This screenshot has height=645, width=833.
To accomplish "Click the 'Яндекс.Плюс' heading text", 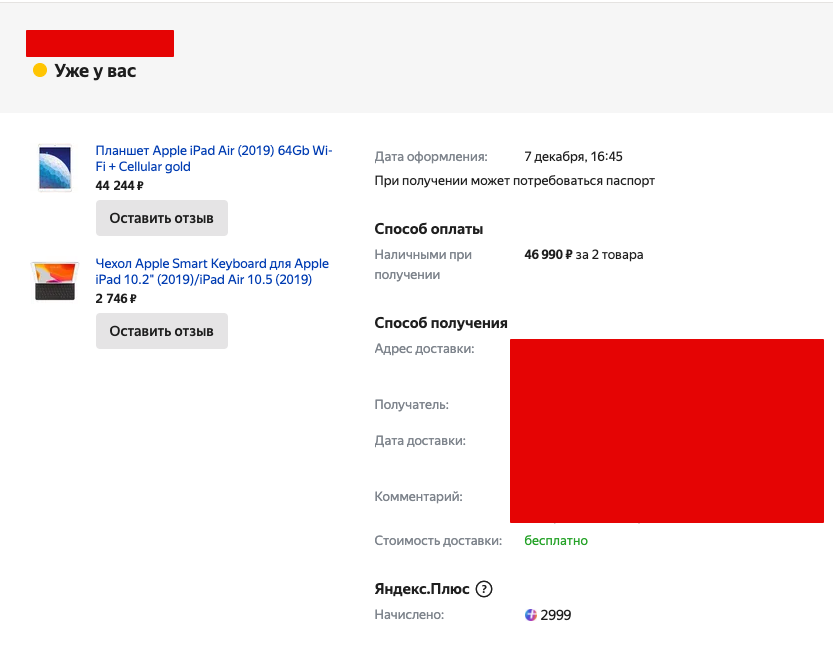I will point(422,589).
